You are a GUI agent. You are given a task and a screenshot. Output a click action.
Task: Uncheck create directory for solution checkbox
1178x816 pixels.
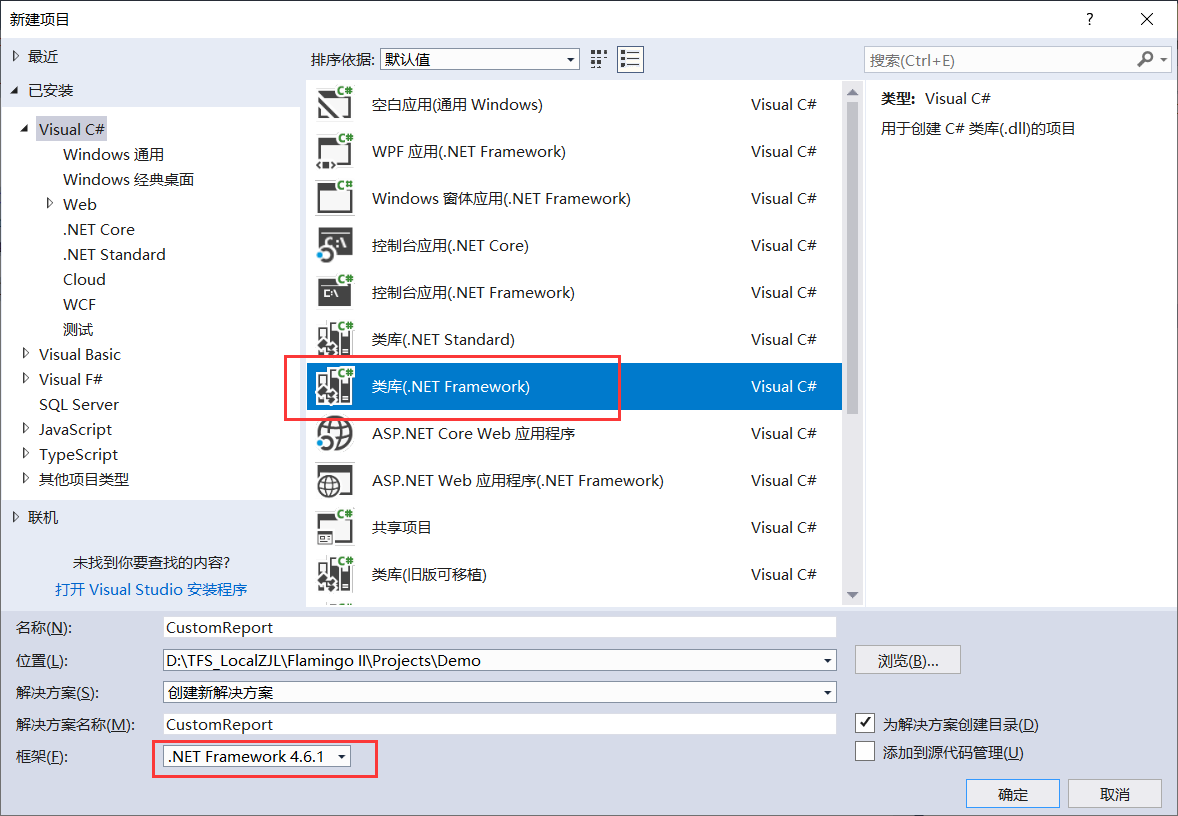(x=866, y=723)
